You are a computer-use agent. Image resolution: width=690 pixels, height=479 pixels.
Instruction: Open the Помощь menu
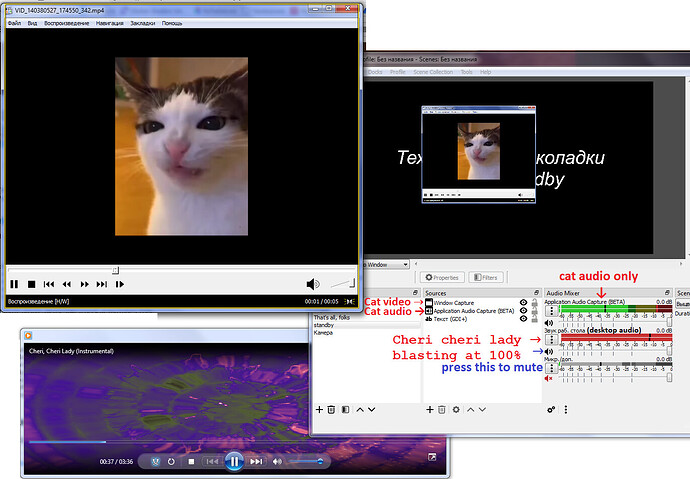172,23
